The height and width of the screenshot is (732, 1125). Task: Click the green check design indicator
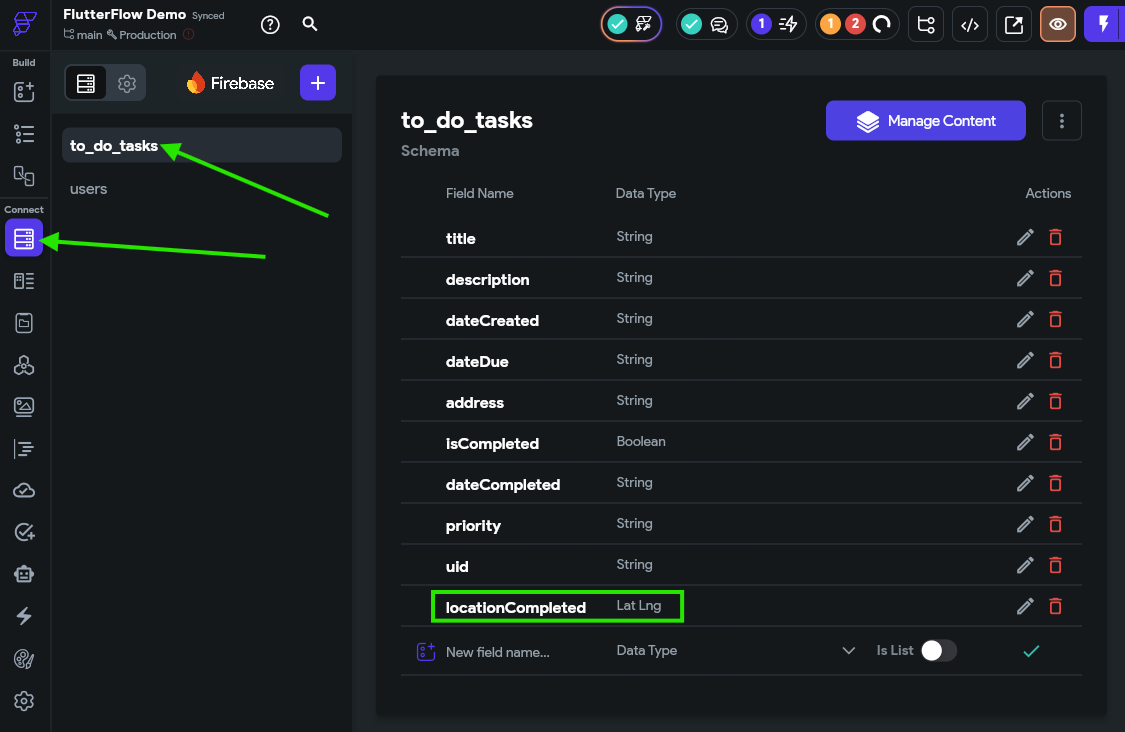[631, 24]
